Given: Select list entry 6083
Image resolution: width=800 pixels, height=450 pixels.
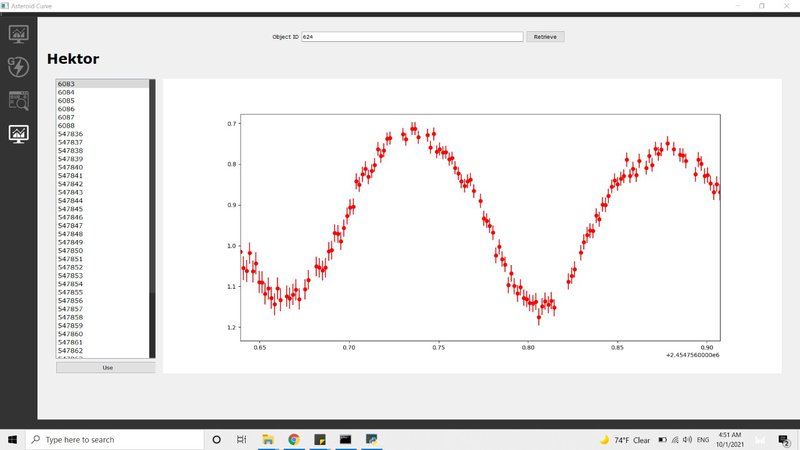Looking at the screenshot, I should tap(103, 84).
